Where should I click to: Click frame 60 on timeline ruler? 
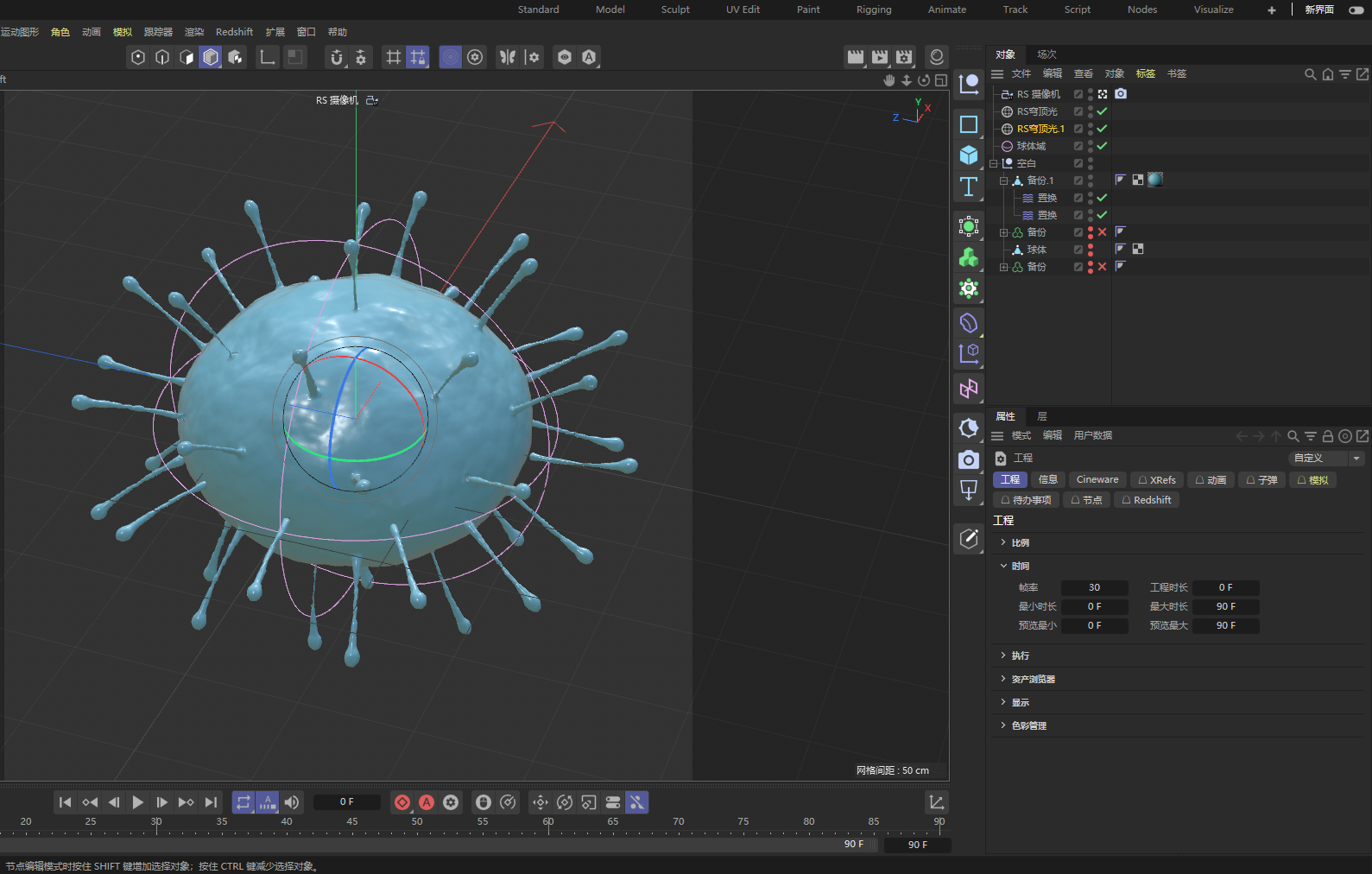548,822
